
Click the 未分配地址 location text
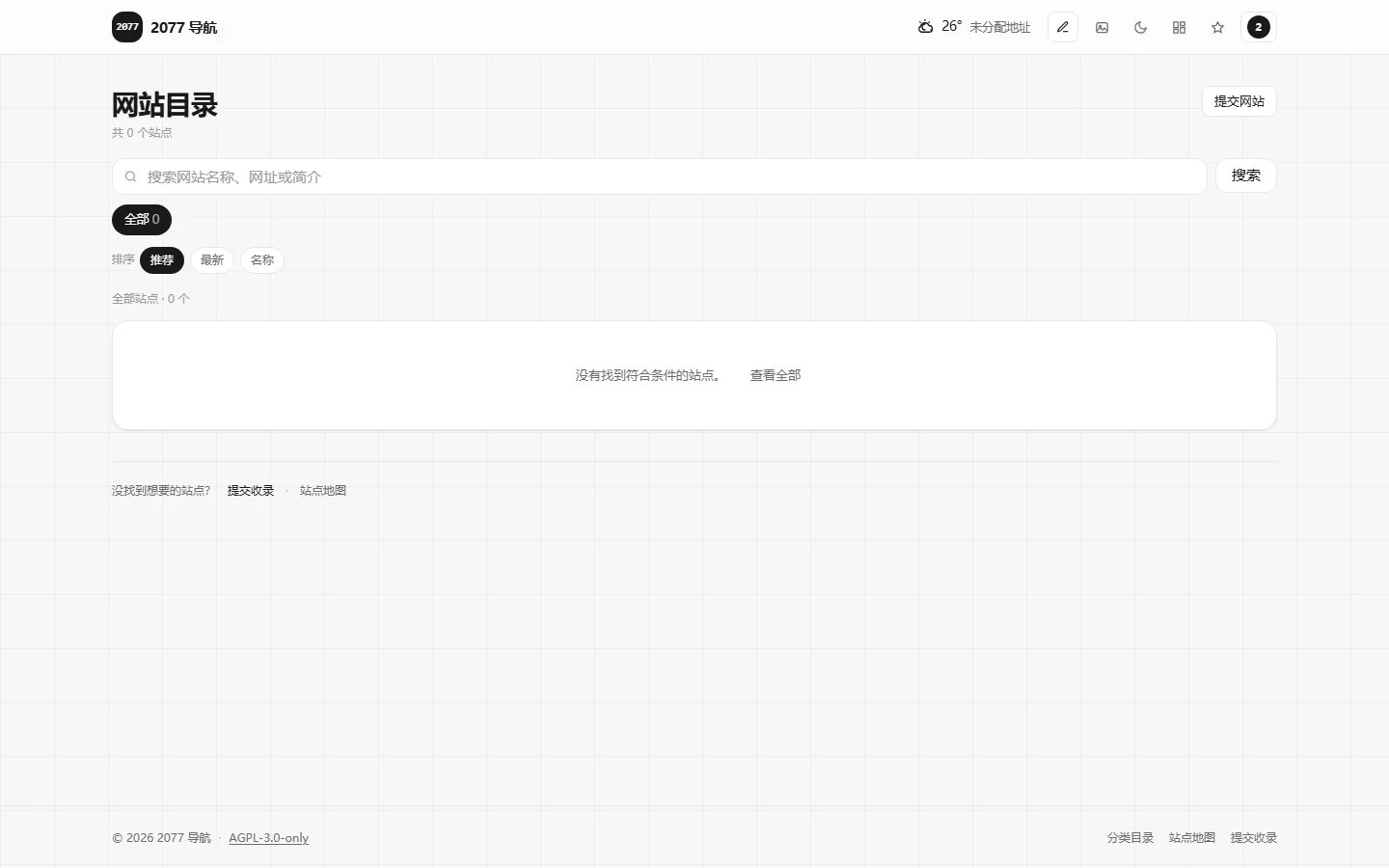999,27
